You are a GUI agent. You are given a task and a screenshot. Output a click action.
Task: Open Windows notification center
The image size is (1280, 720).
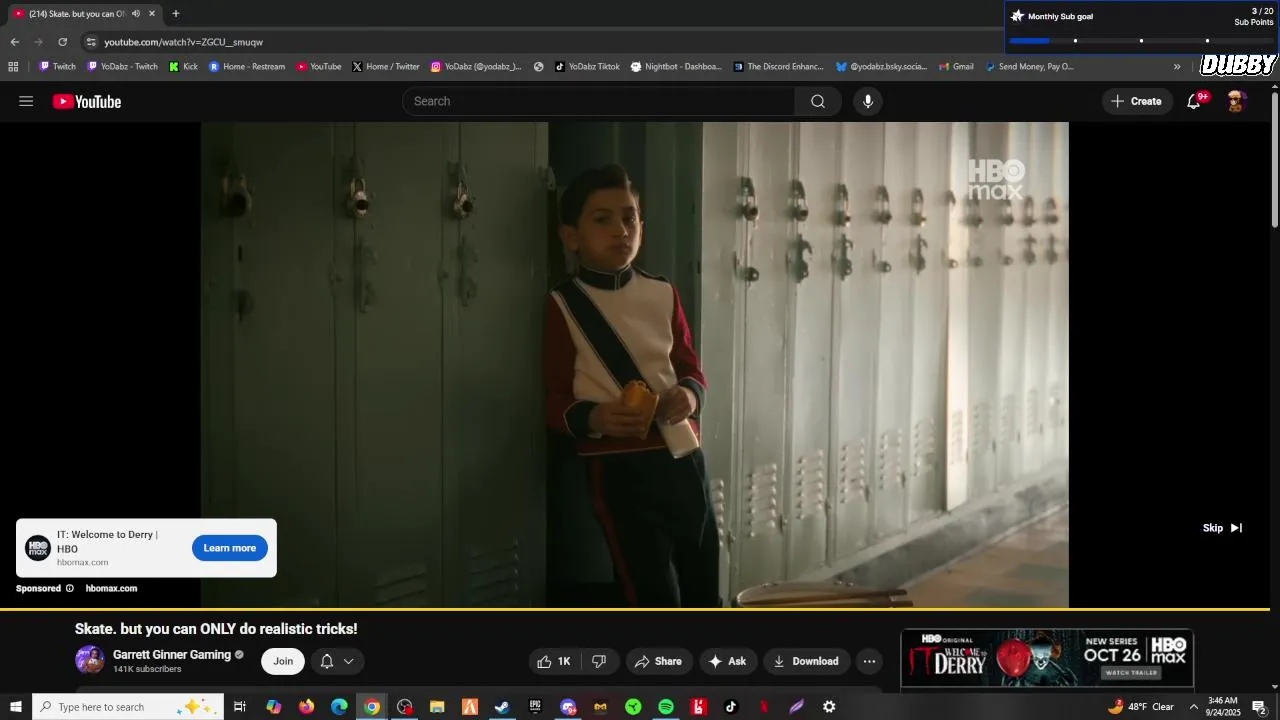1259,707
